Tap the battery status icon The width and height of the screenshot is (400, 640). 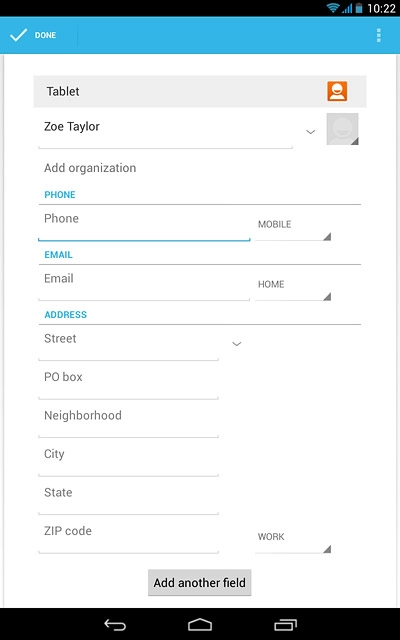tap(359, 8)
